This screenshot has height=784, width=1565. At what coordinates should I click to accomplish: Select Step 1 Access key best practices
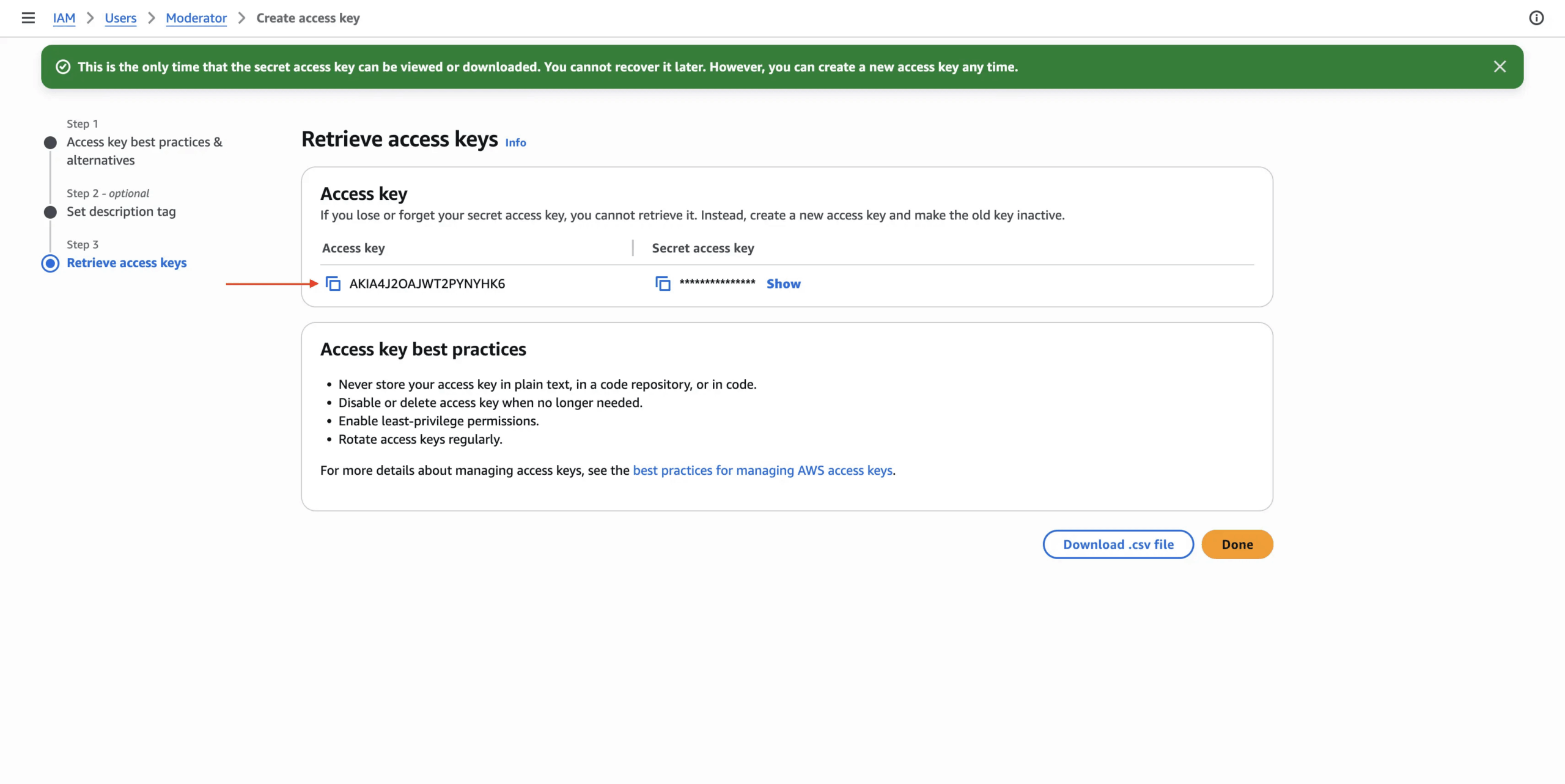(144, 151)
